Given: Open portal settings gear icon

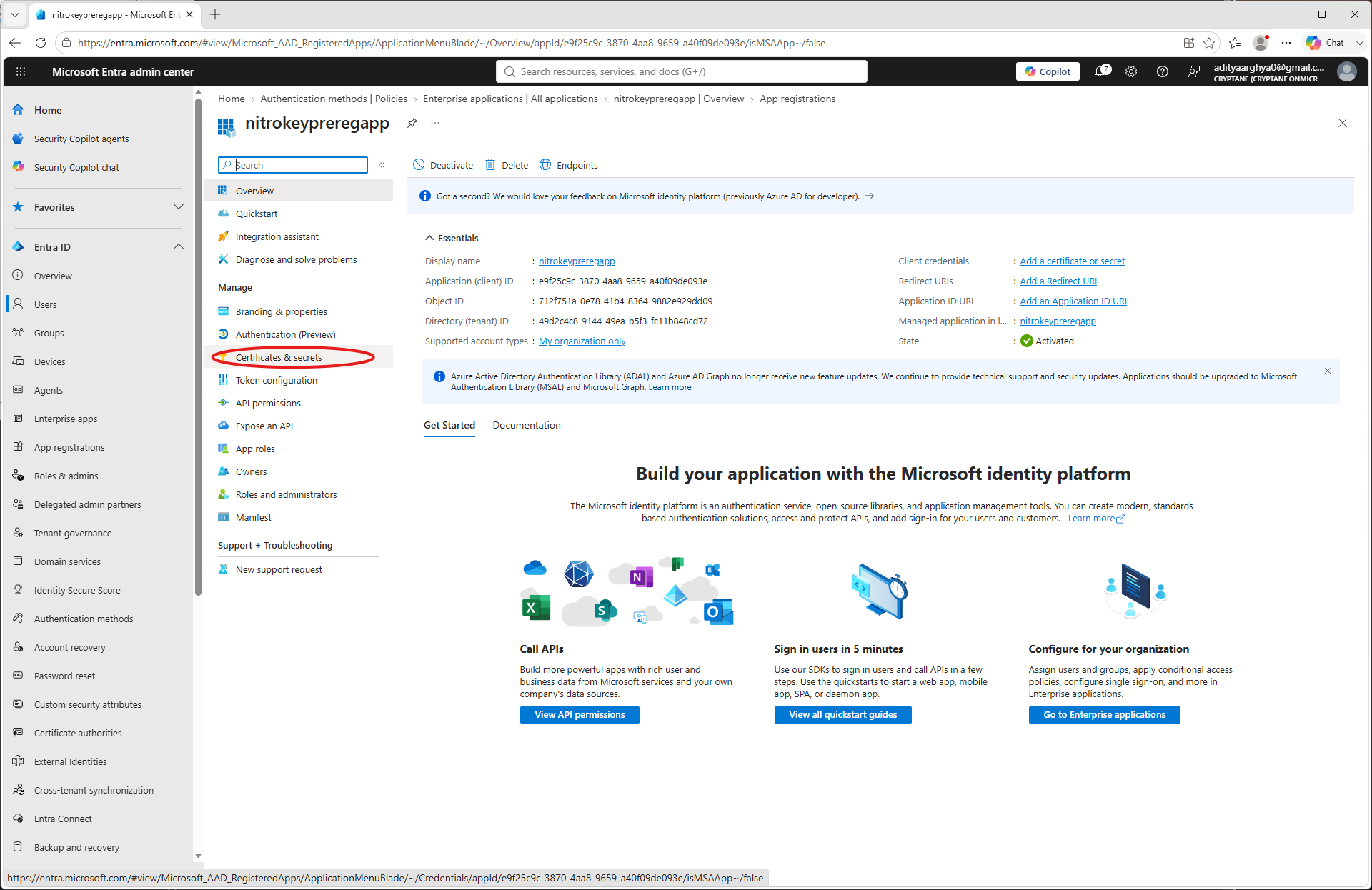Looking at the screenshot, I should pos(1131,71).
